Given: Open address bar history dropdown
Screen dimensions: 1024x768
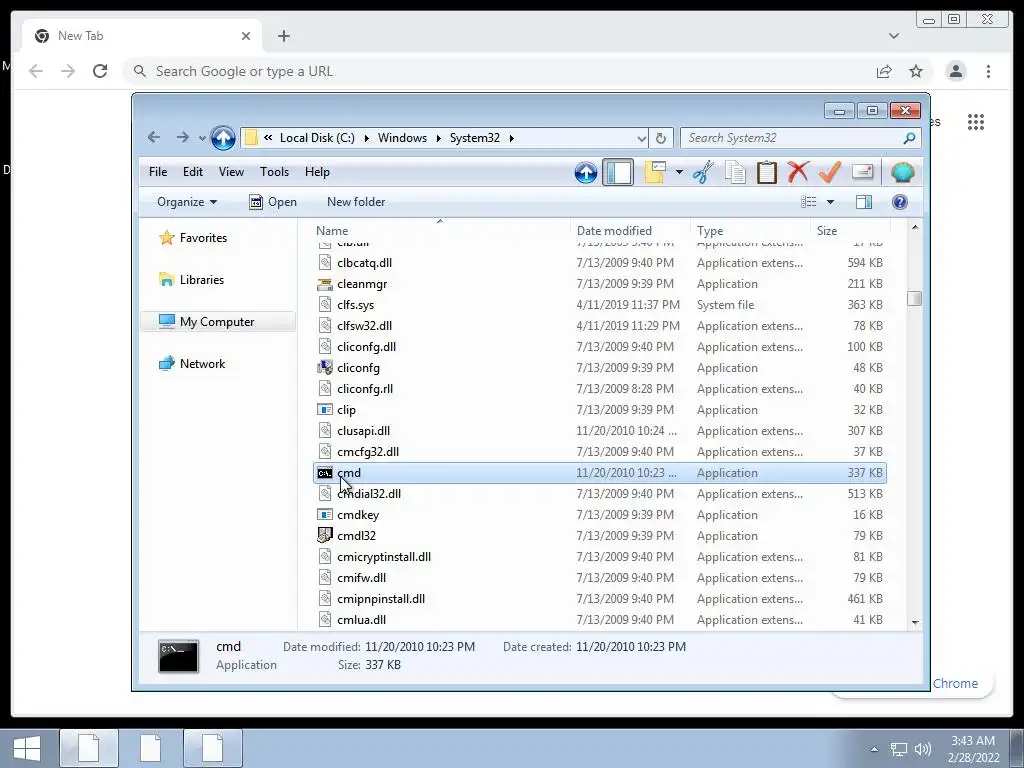Looking at the screenshot, I should [641, 138].
